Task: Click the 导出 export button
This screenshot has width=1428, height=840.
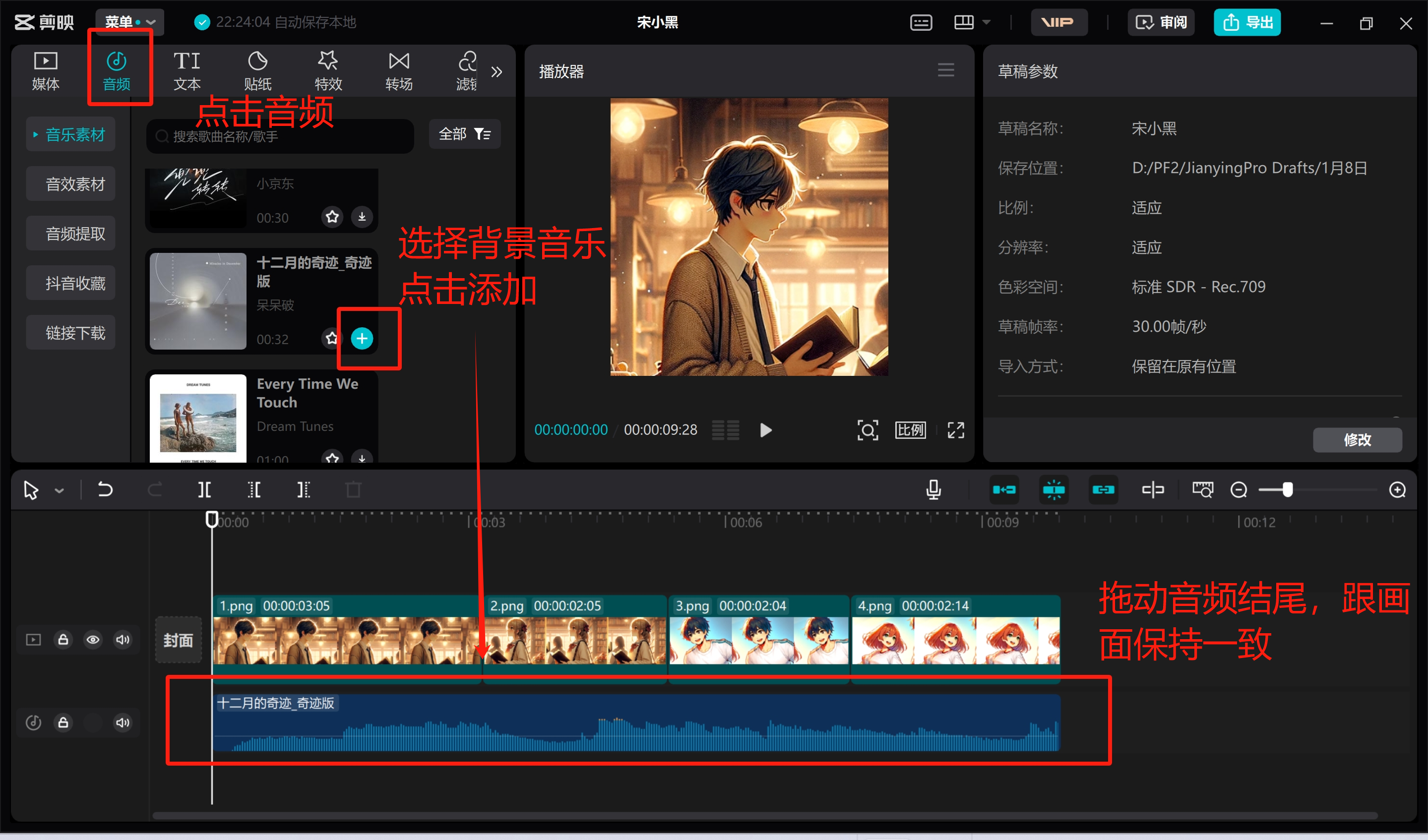Action: click(x=1247, y=23)
